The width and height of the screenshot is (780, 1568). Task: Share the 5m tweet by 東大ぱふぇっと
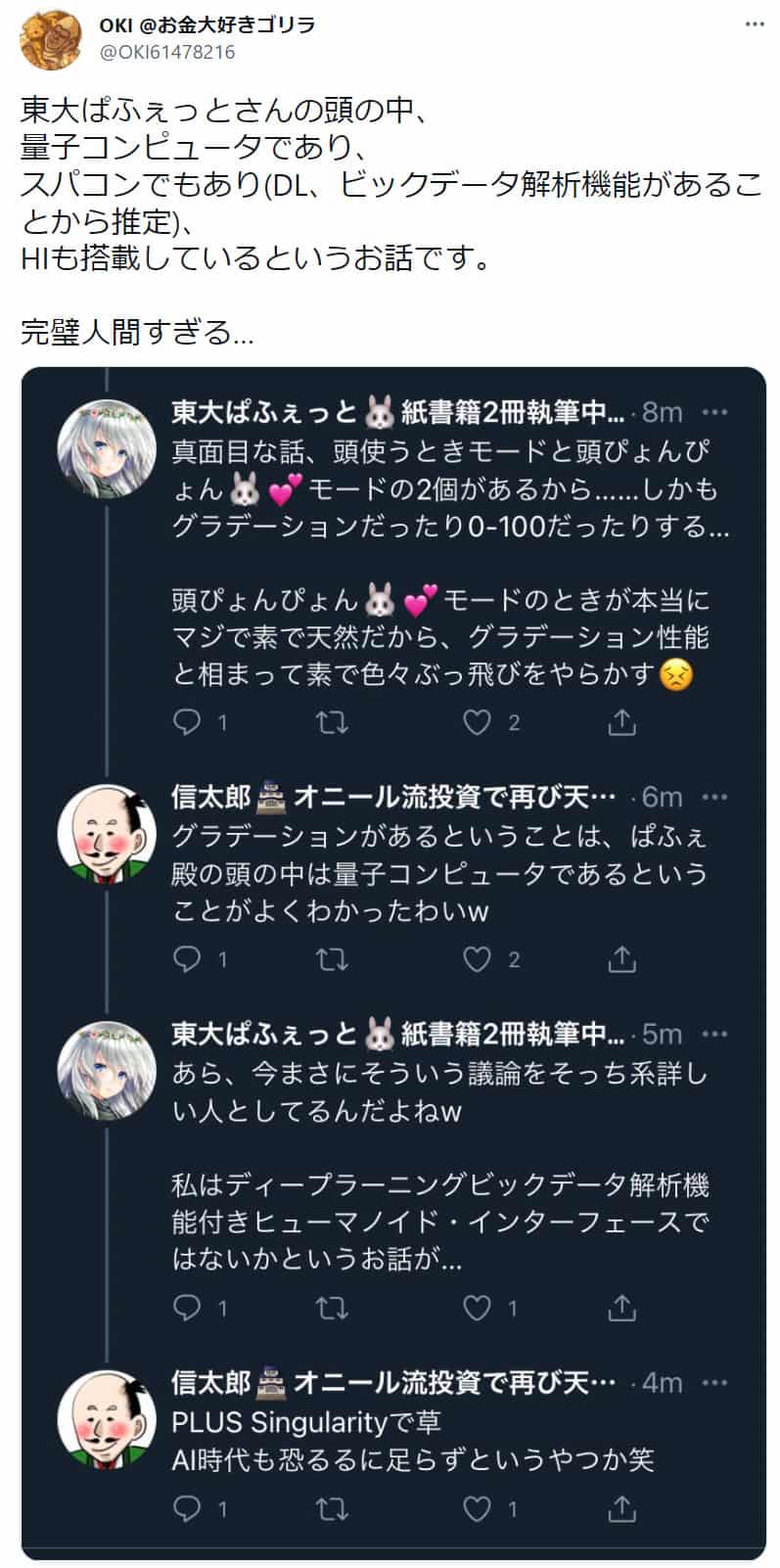pos(622,1308)
